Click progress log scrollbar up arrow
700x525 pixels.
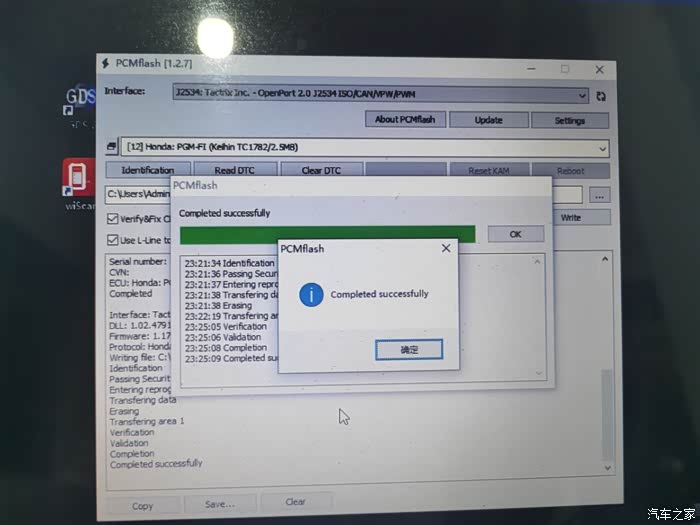coord(538,262)
